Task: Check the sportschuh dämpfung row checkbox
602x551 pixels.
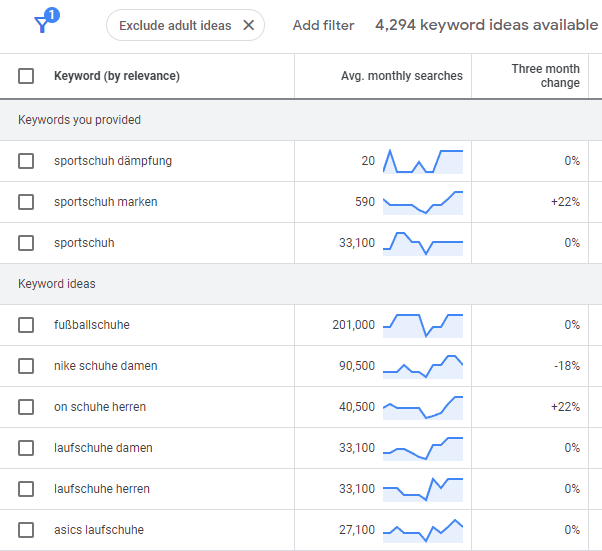Action: (26, 161)
